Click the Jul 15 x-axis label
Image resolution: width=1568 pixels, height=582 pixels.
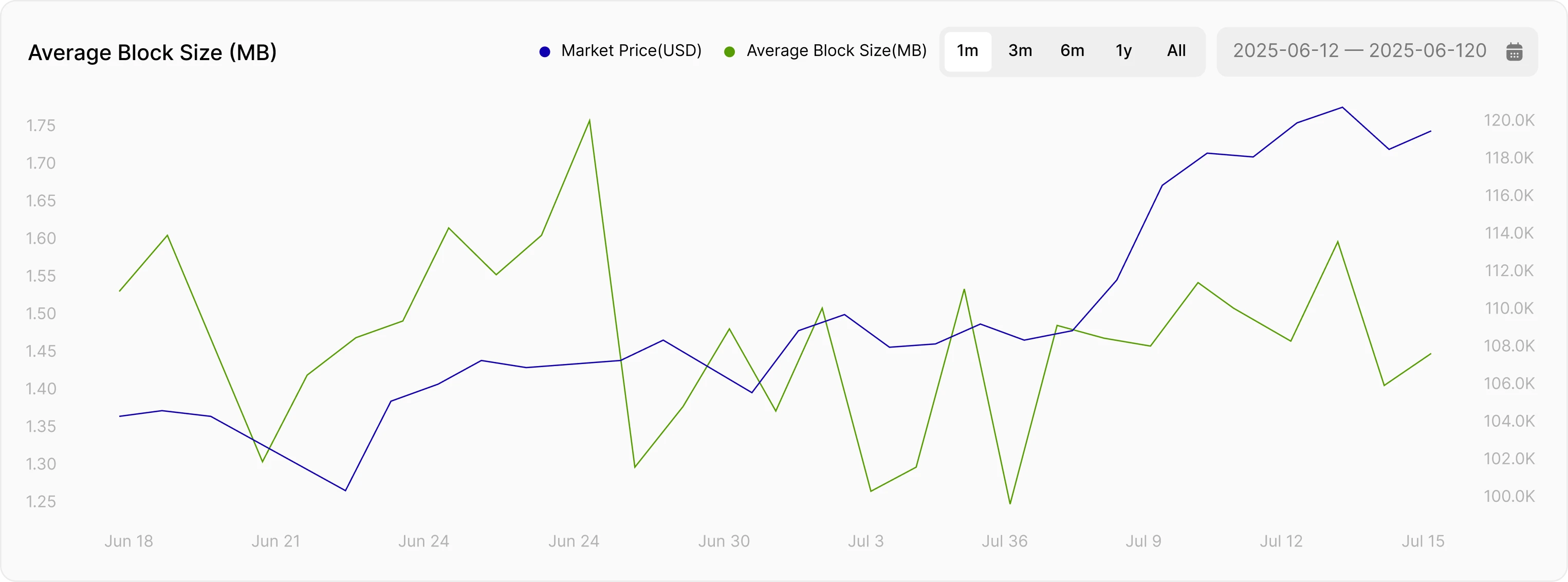click(x=1424, y=541)
